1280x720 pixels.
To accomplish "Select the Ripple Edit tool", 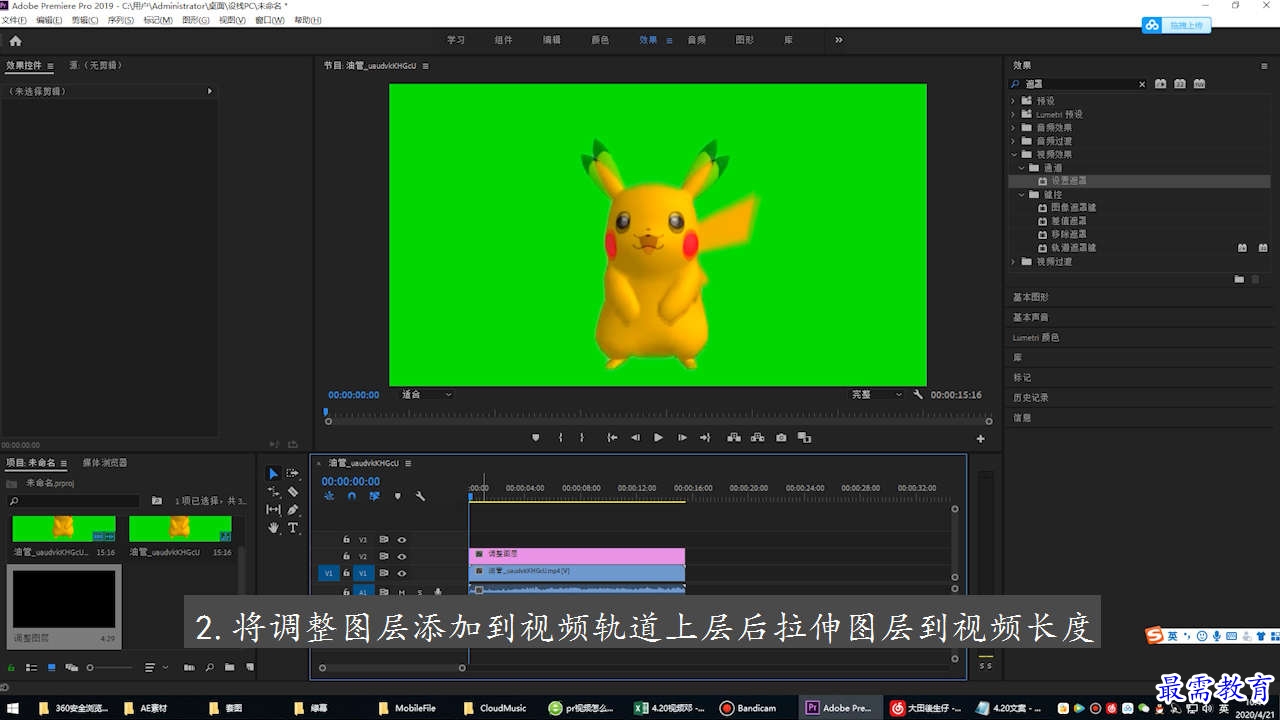I will point(273,491).
